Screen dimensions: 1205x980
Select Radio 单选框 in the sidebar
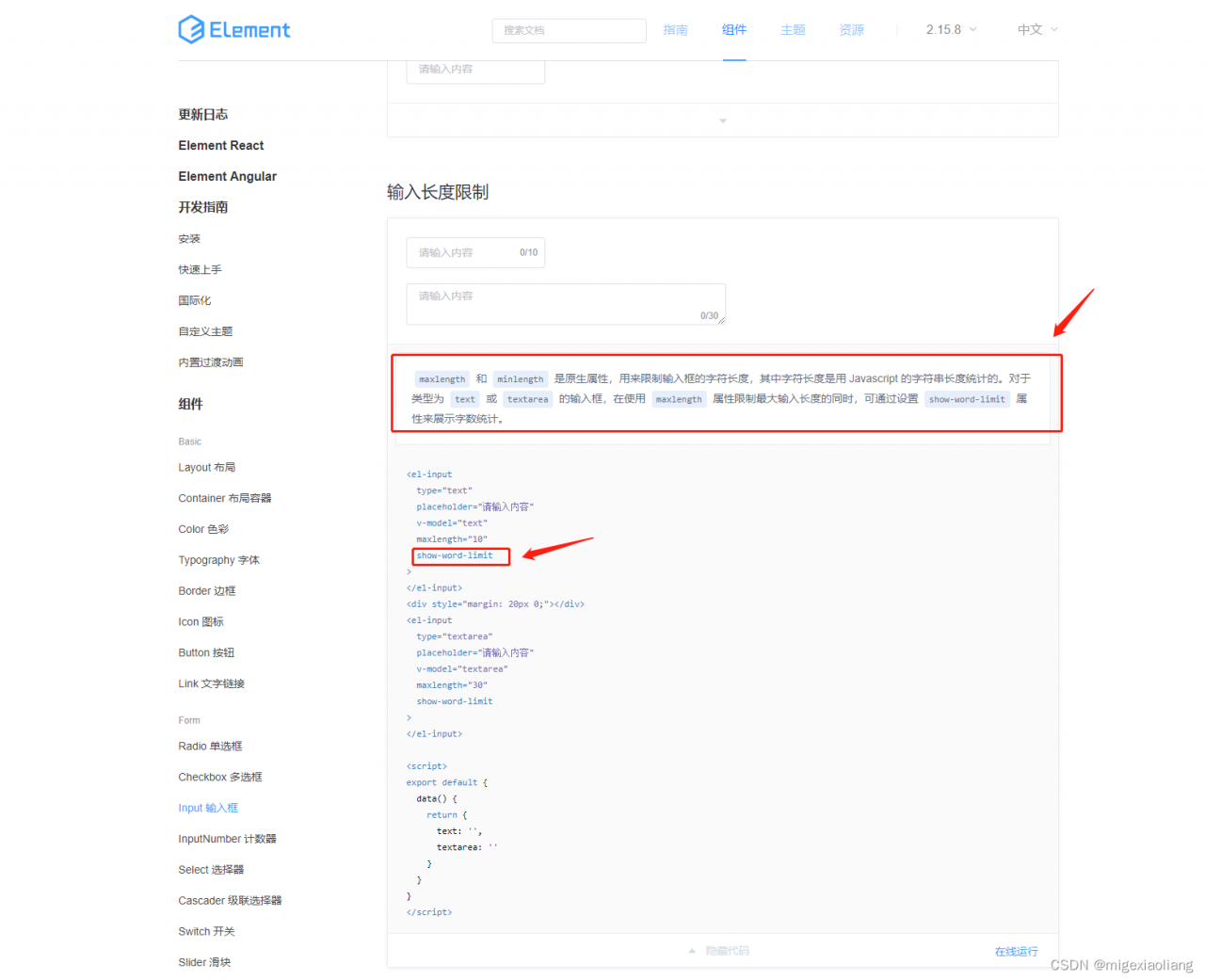[210, 747]
